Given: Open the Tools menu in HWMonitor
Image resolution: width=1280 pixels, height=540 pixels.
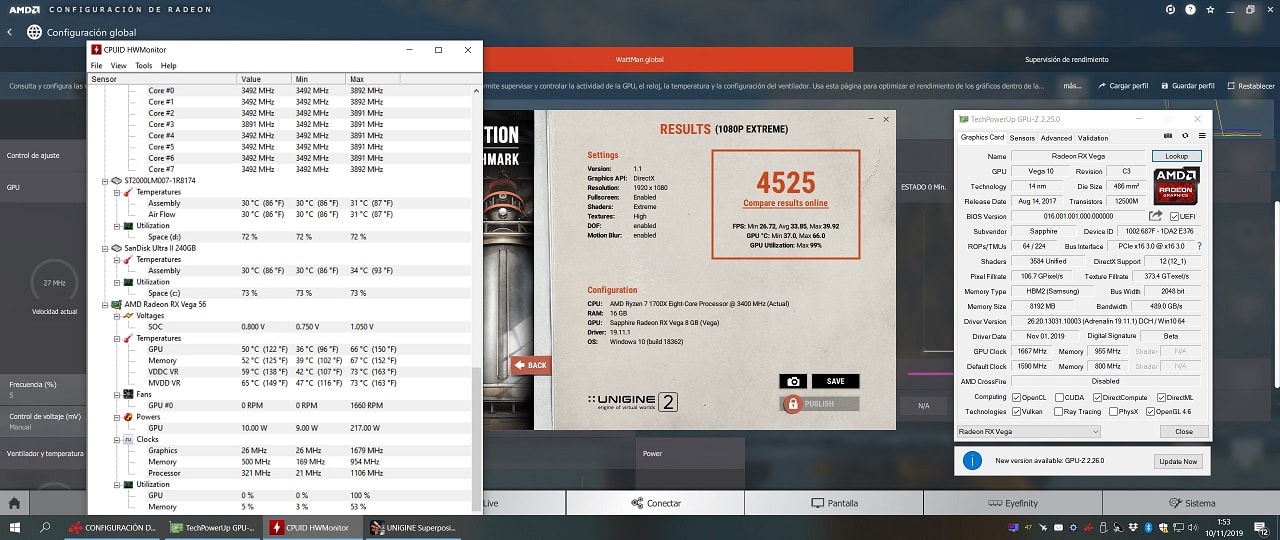Looking at the screenshot, I should [x=143, y=66].
